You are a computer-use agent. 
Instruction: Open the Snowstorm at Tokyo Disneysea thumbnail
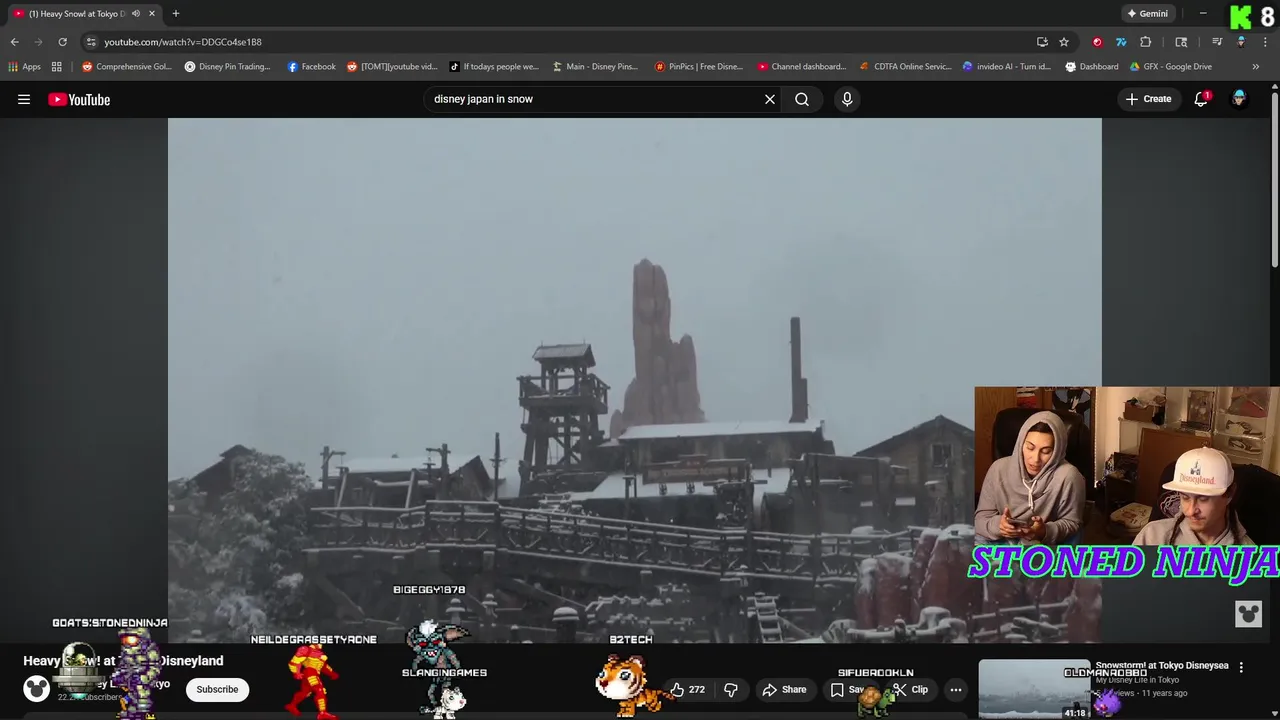pyautogui.click(x=1034, y=688)
